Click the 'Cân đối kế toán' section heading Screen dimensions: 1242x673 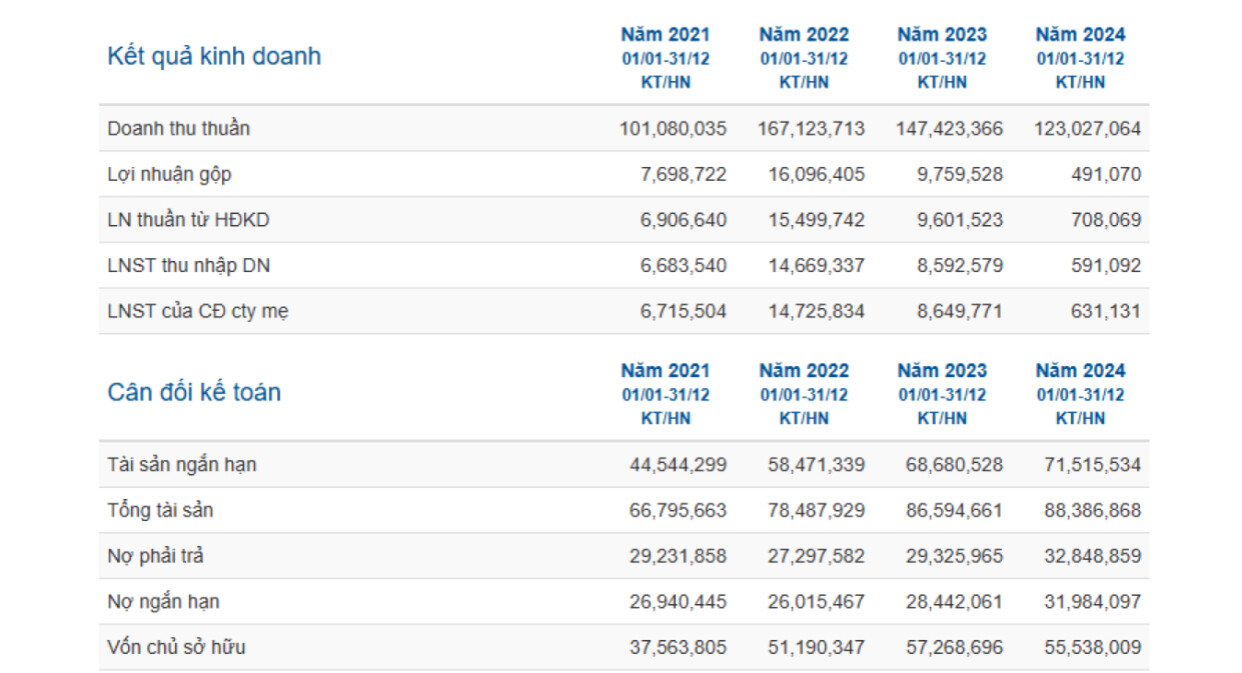194,392
